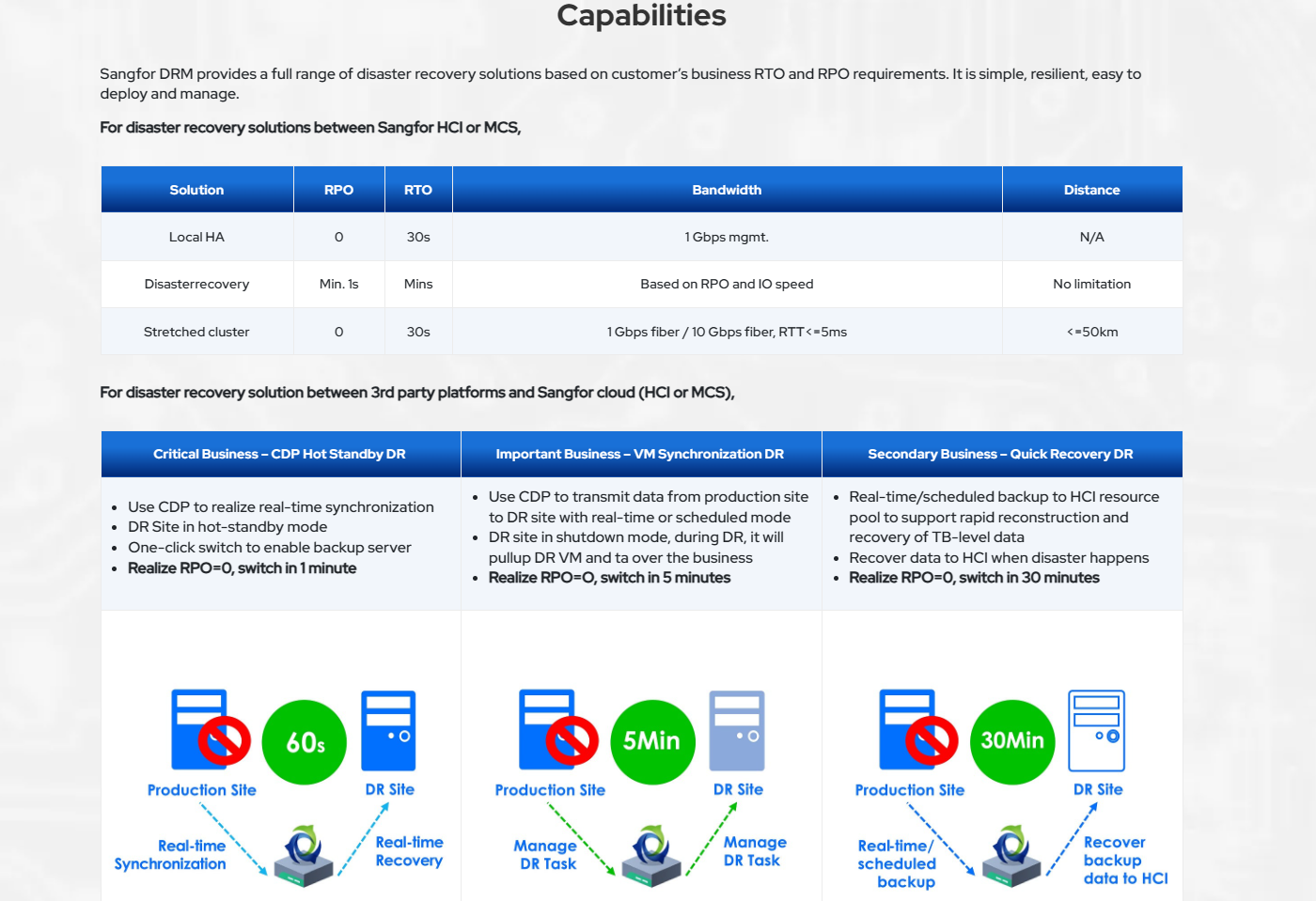The height and width of the screenshot is (901, 1316).
Task: Click the Recover backup data to HCI label
Action: click(1124, 861)
